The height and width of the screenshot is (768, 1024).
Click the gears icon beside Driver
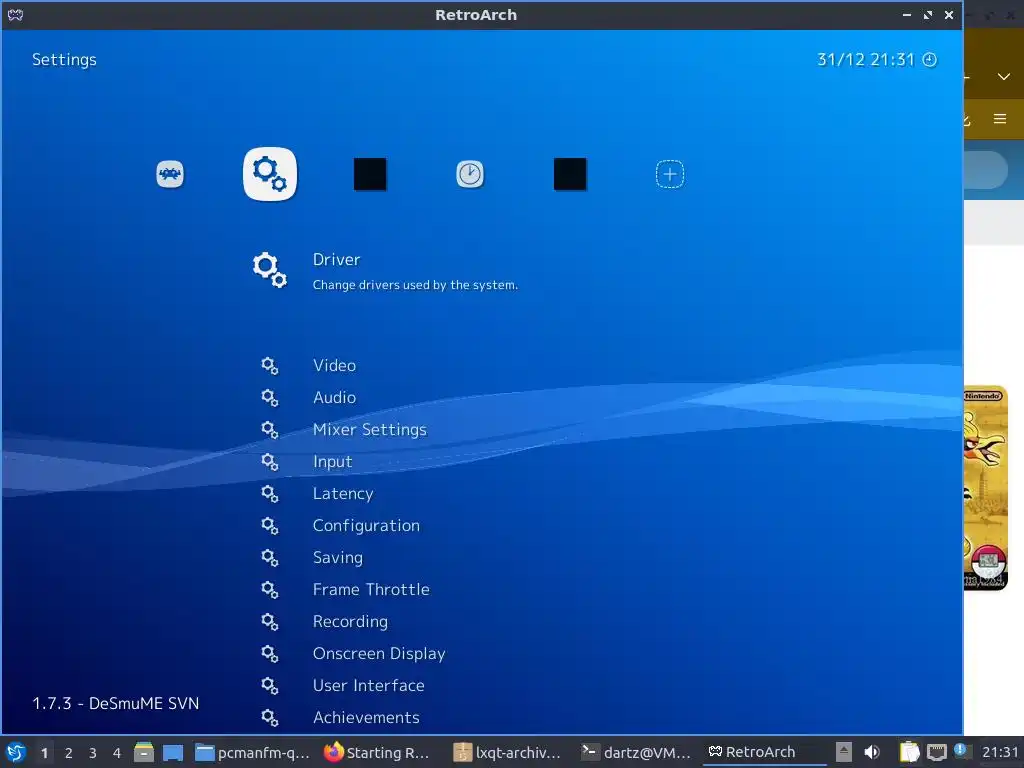coord(270,270)
